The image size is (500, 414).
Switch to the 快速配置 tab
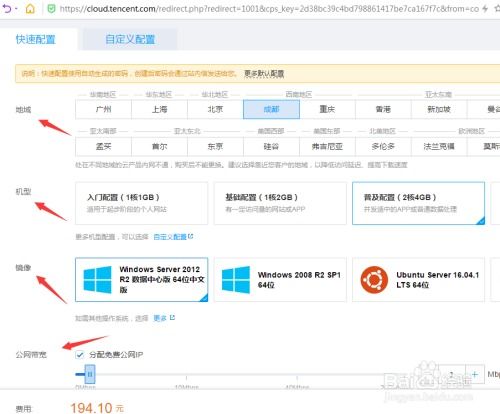coord(36,39)
